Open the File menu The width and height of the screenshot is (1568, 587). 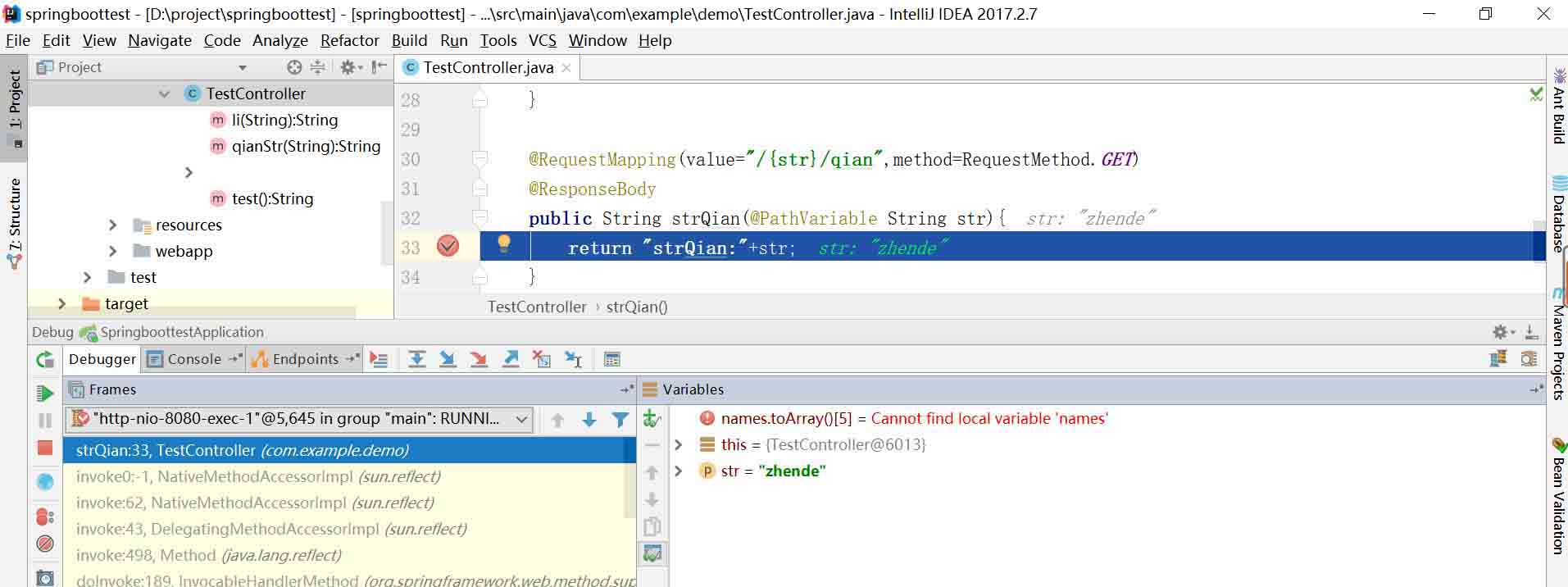point(18,40)
